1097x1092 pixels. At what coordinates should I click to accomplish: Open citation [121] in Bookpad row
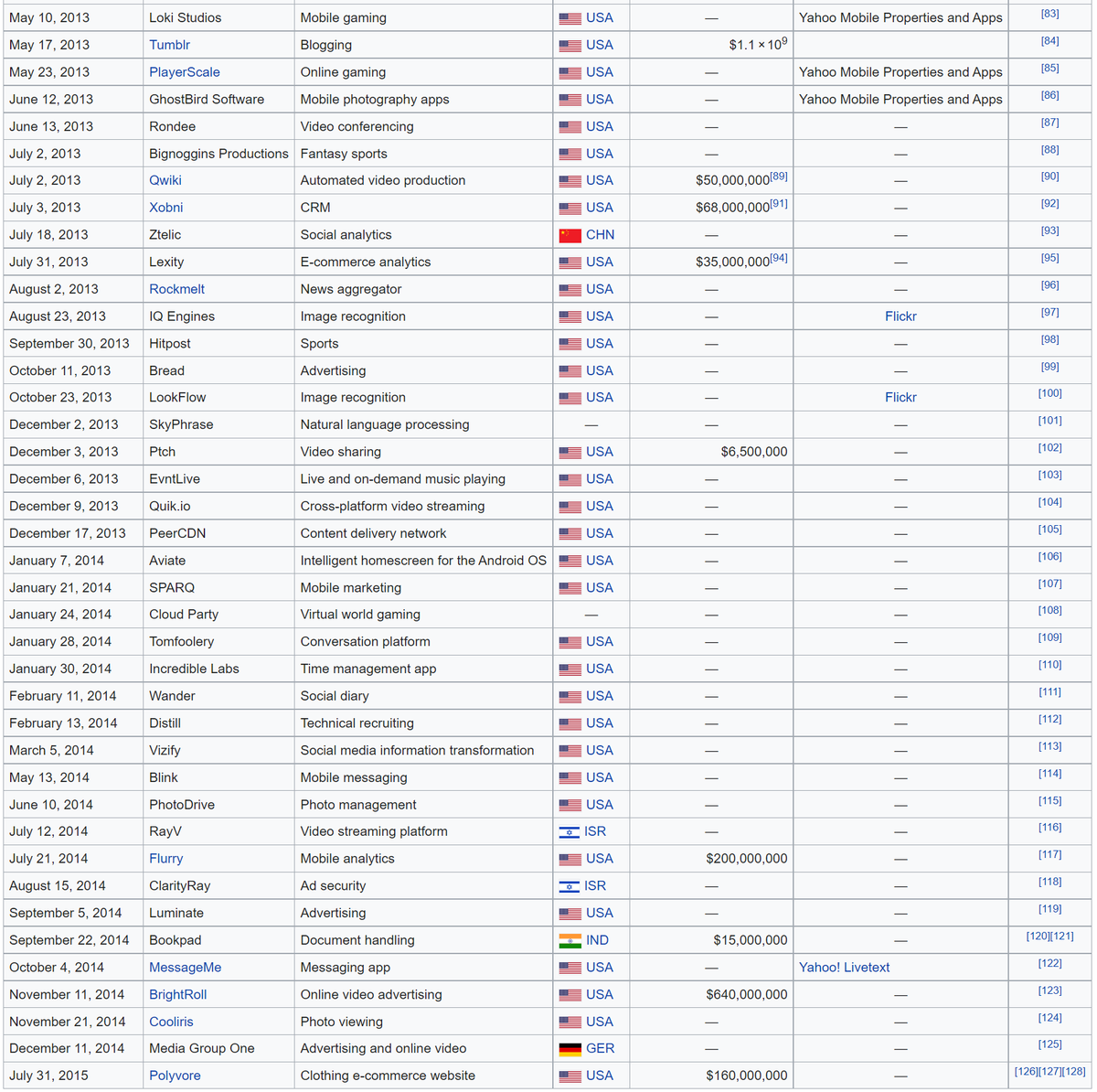click(1062, 937)
